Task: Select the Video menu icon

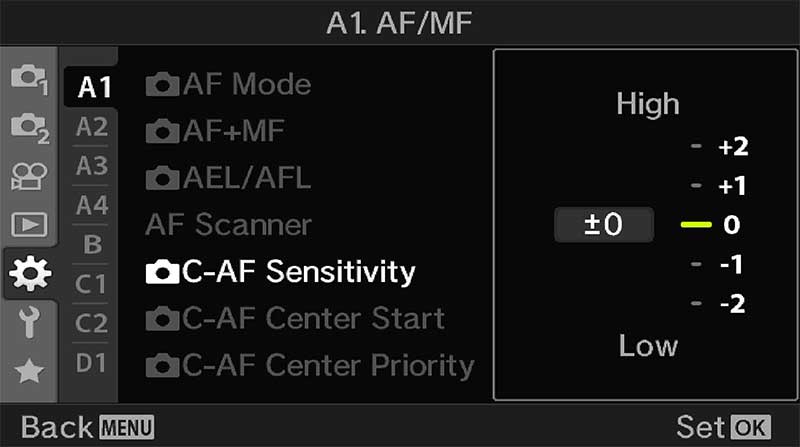Action: point(27,176)
